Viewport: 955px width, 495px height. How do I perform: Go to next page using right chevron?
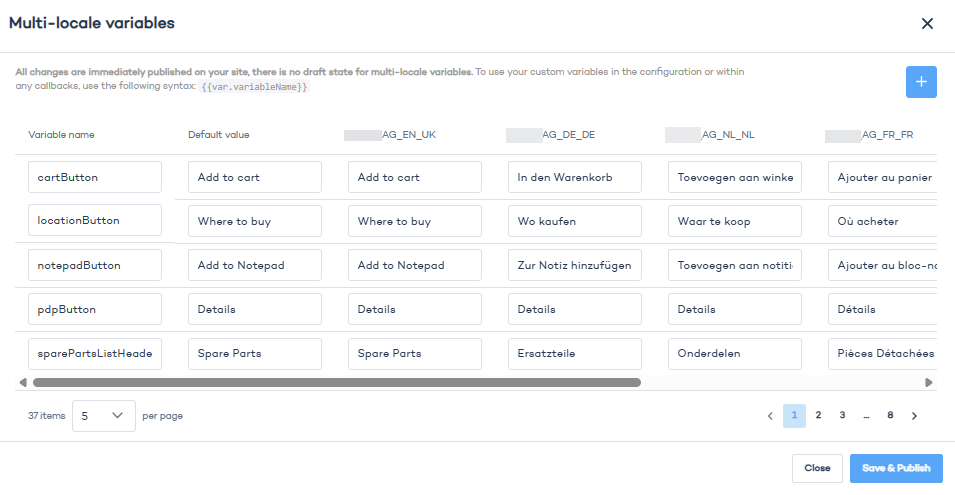914,415
